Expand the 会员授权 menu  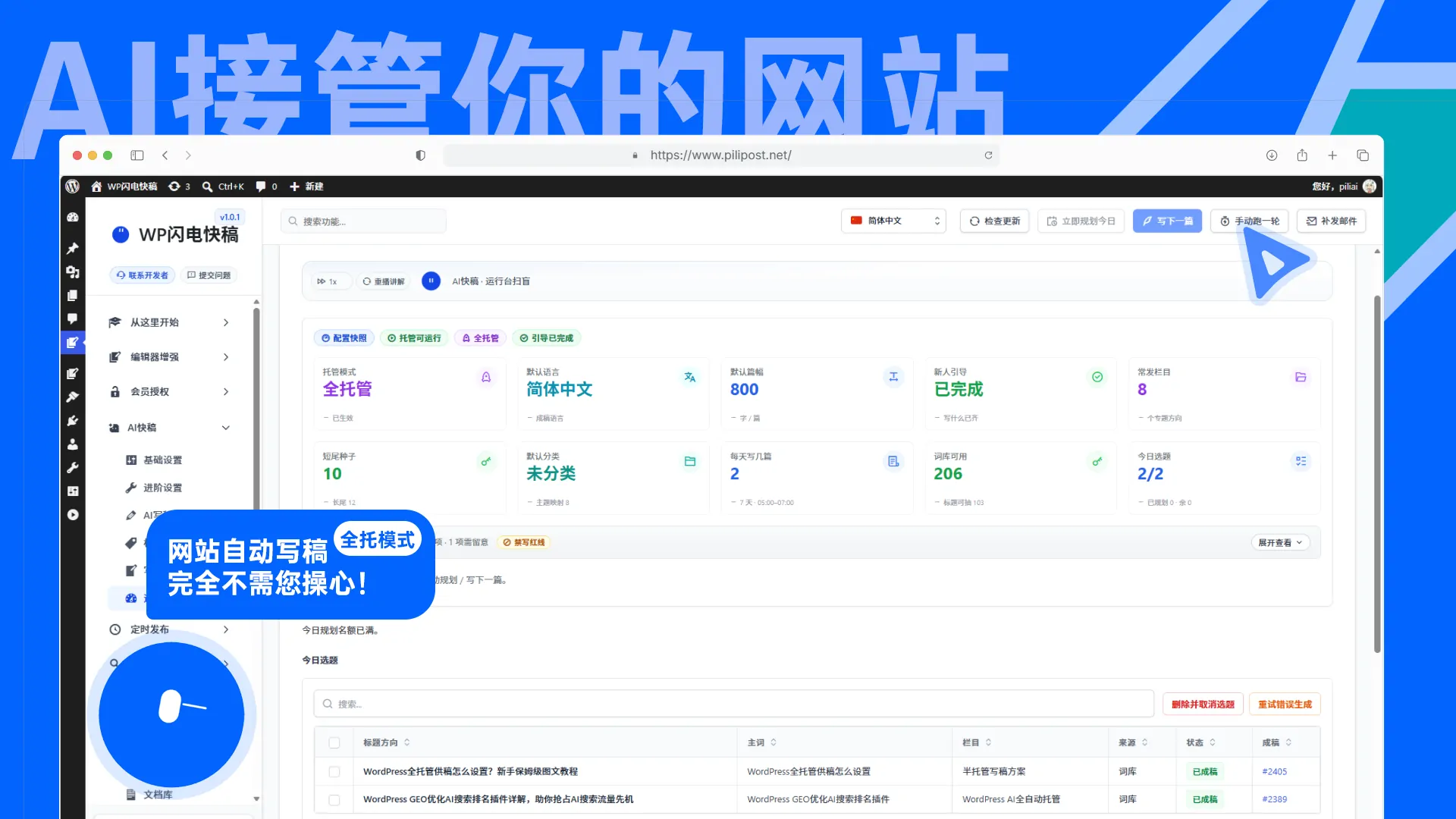point(169,392)
